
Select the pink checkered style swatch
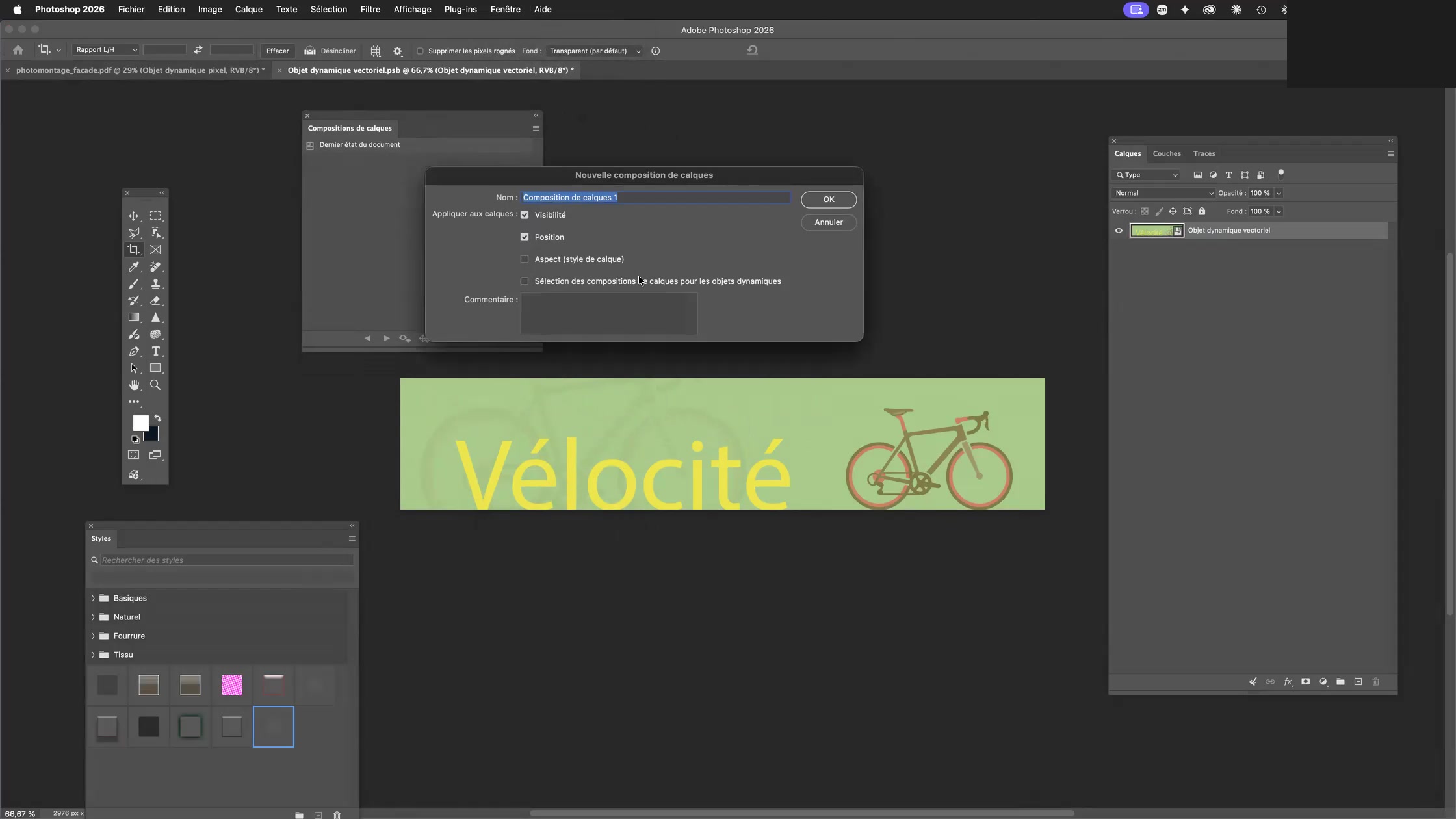coord(232,685)
